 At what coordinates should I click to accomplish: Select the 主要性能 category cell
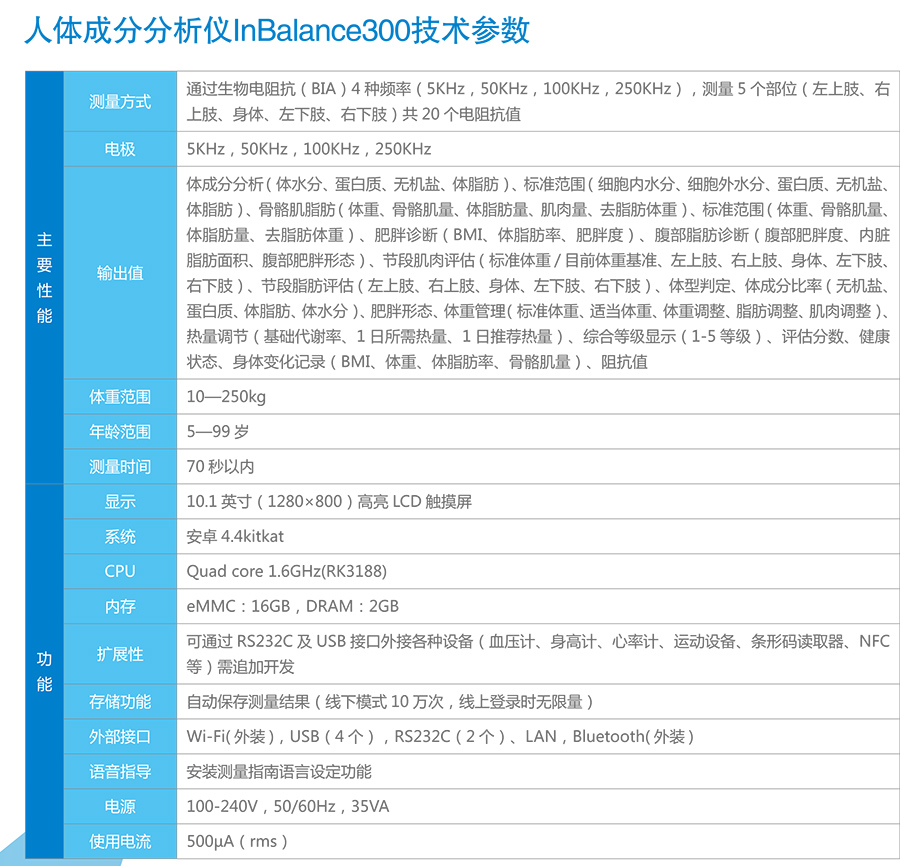pos(44,277)
